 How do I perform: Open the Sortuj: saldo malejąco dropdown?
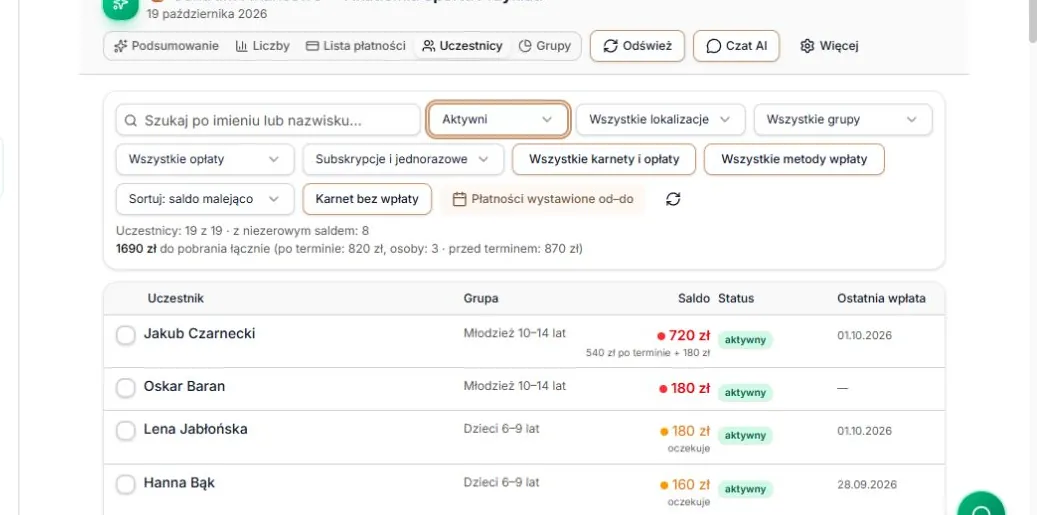tap(205, 199)
